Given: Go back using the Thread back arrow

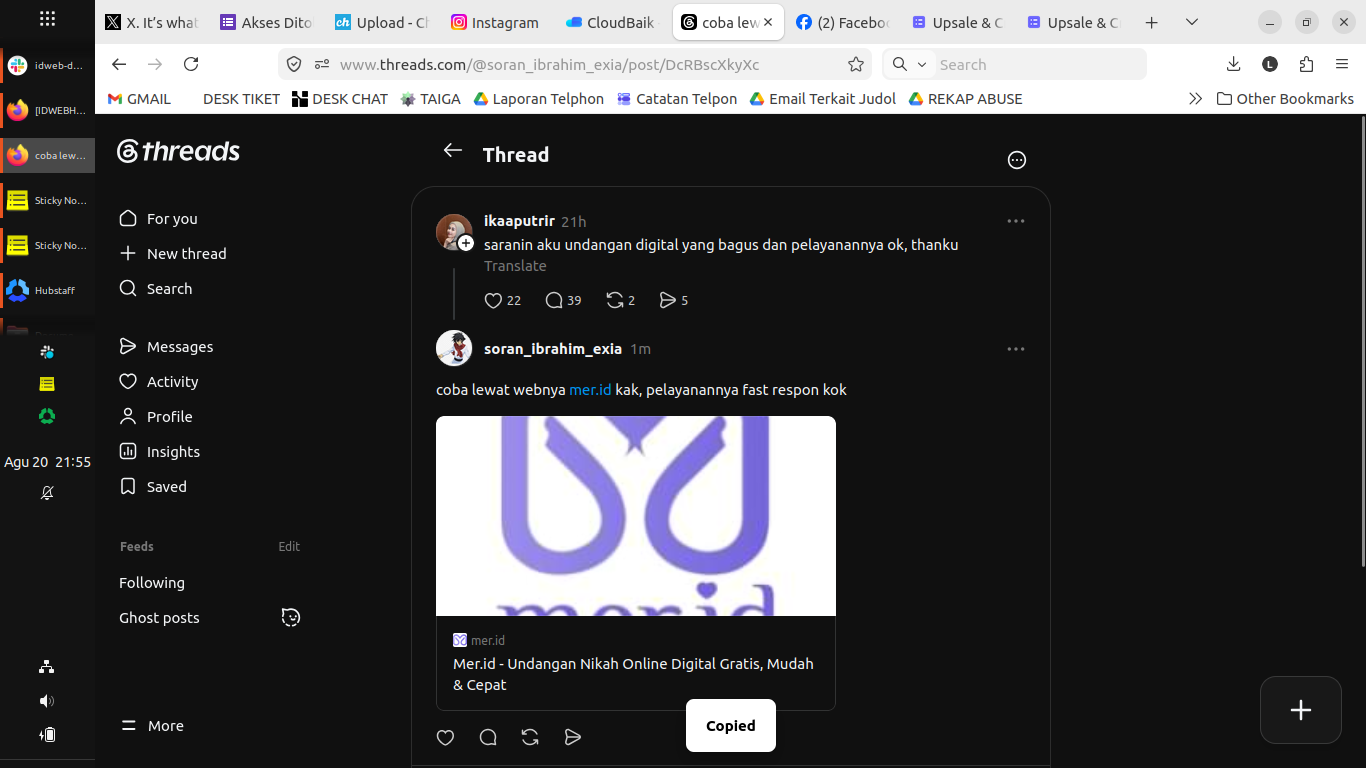Looking at the screenshot, I should 453,150.
